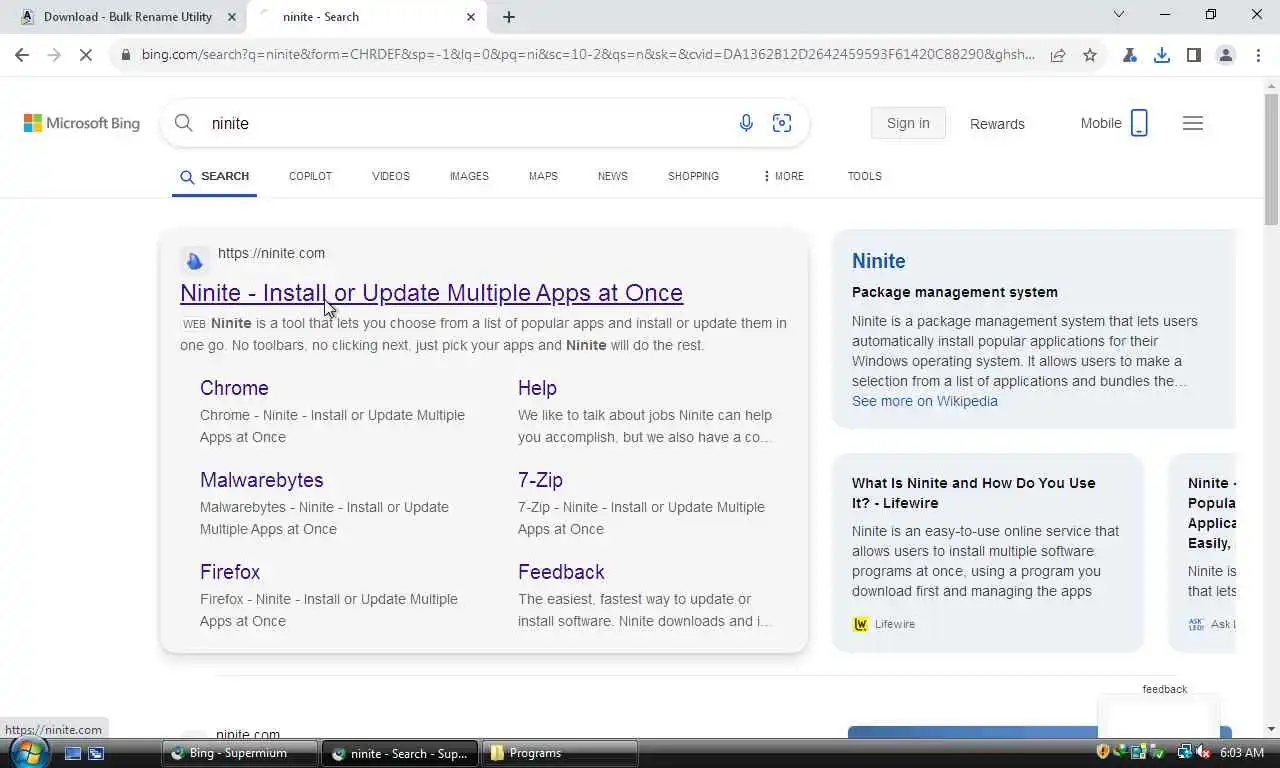Screen dimensions: 1280x768
Task: Open the tab search chevron dropdown
Action: click(x=1119, y=14)
